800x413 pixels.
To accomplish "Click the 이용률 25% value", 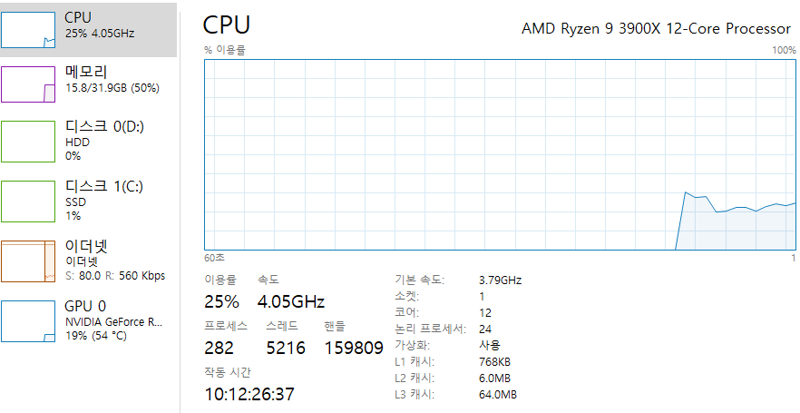I will [222, 302].
